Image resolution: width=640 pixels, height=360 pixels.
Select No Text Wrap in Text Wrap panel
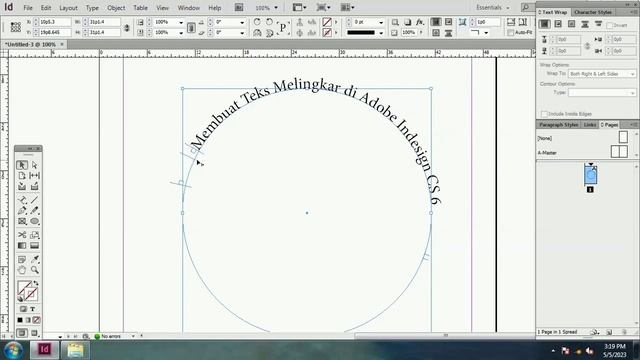click(544, 24)
